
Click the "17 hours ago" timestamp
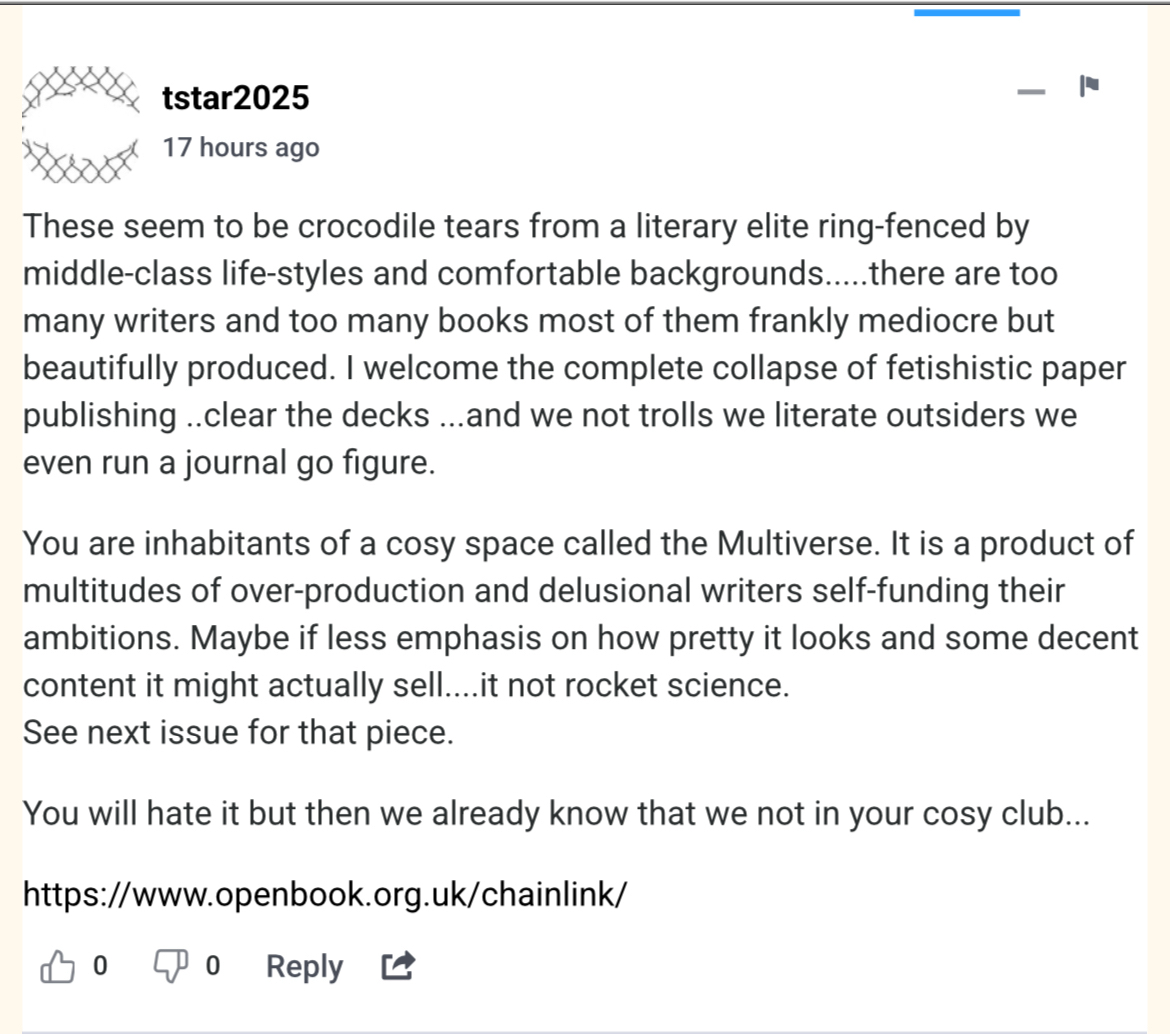(241, 148)
